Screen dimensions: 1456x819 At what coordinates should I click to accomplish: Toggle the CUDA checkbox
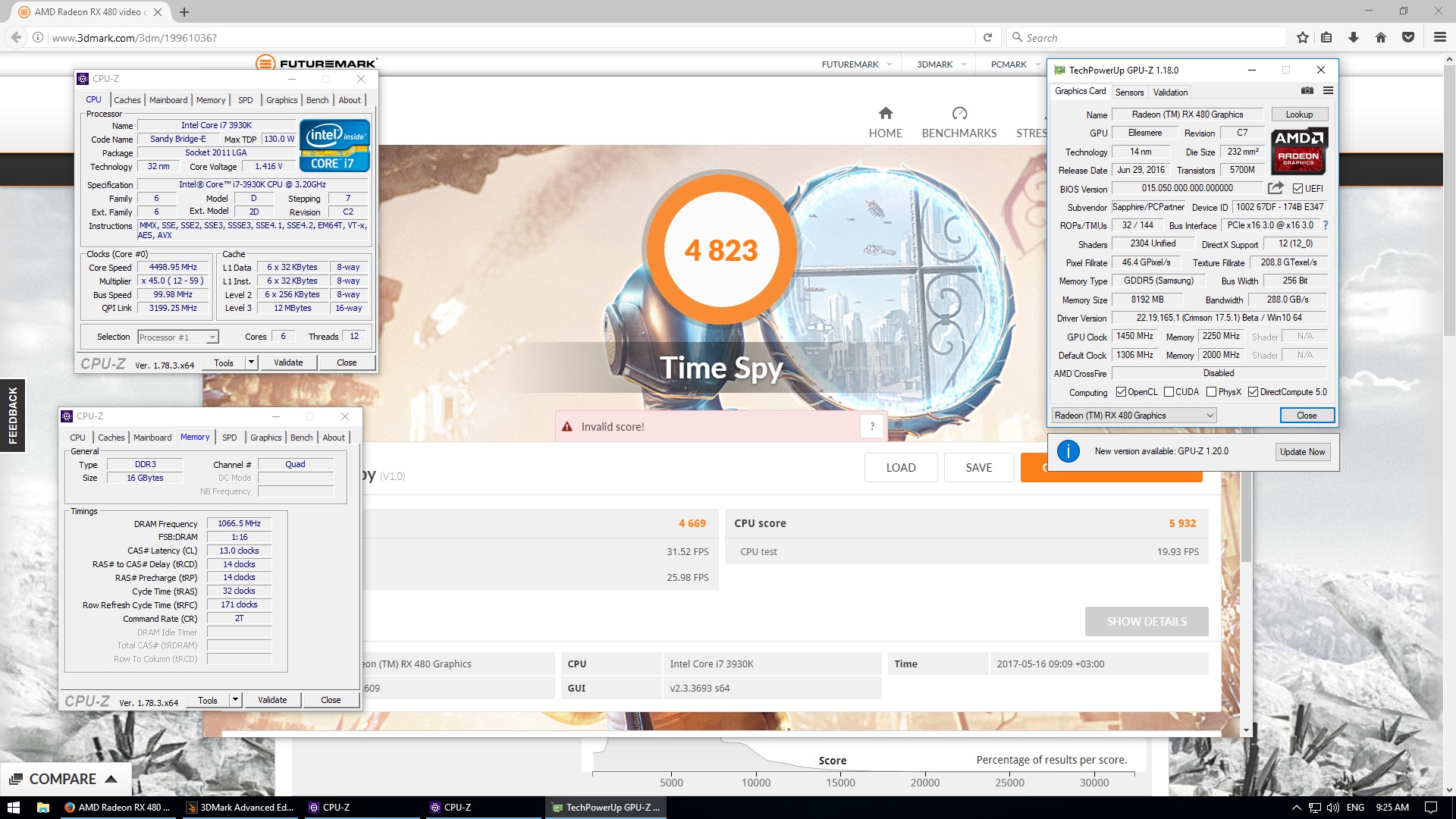1169,392
